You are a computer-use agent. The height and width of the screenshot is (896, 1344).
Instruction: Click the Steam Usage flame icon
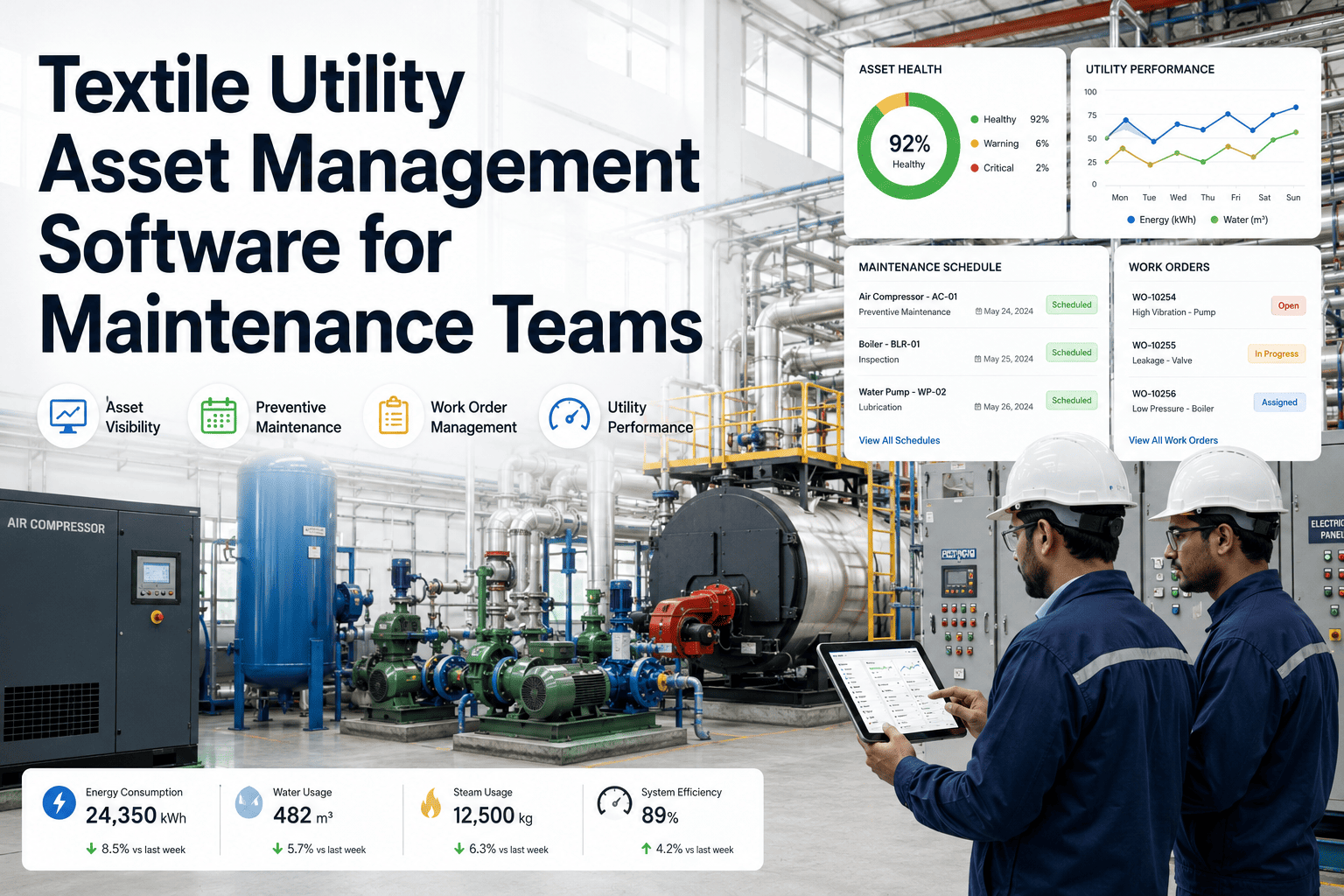coord(430,803)
